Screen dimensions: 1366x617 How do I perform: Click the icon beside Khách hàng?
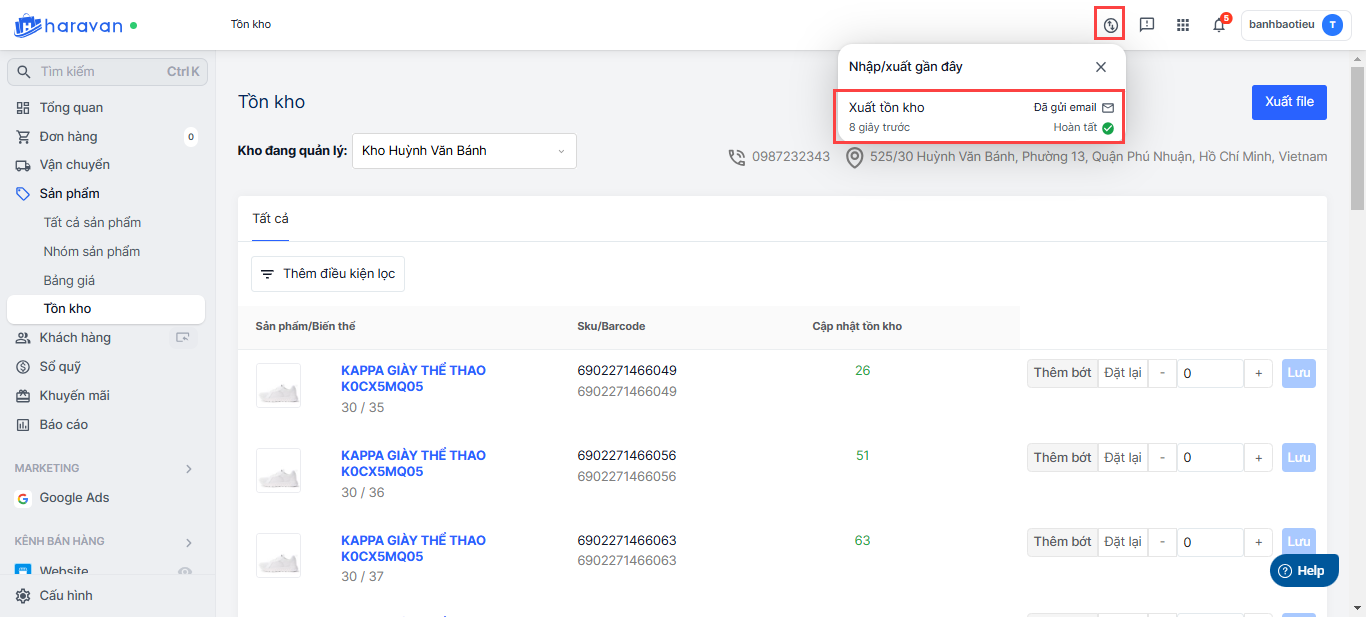[183, 338]
